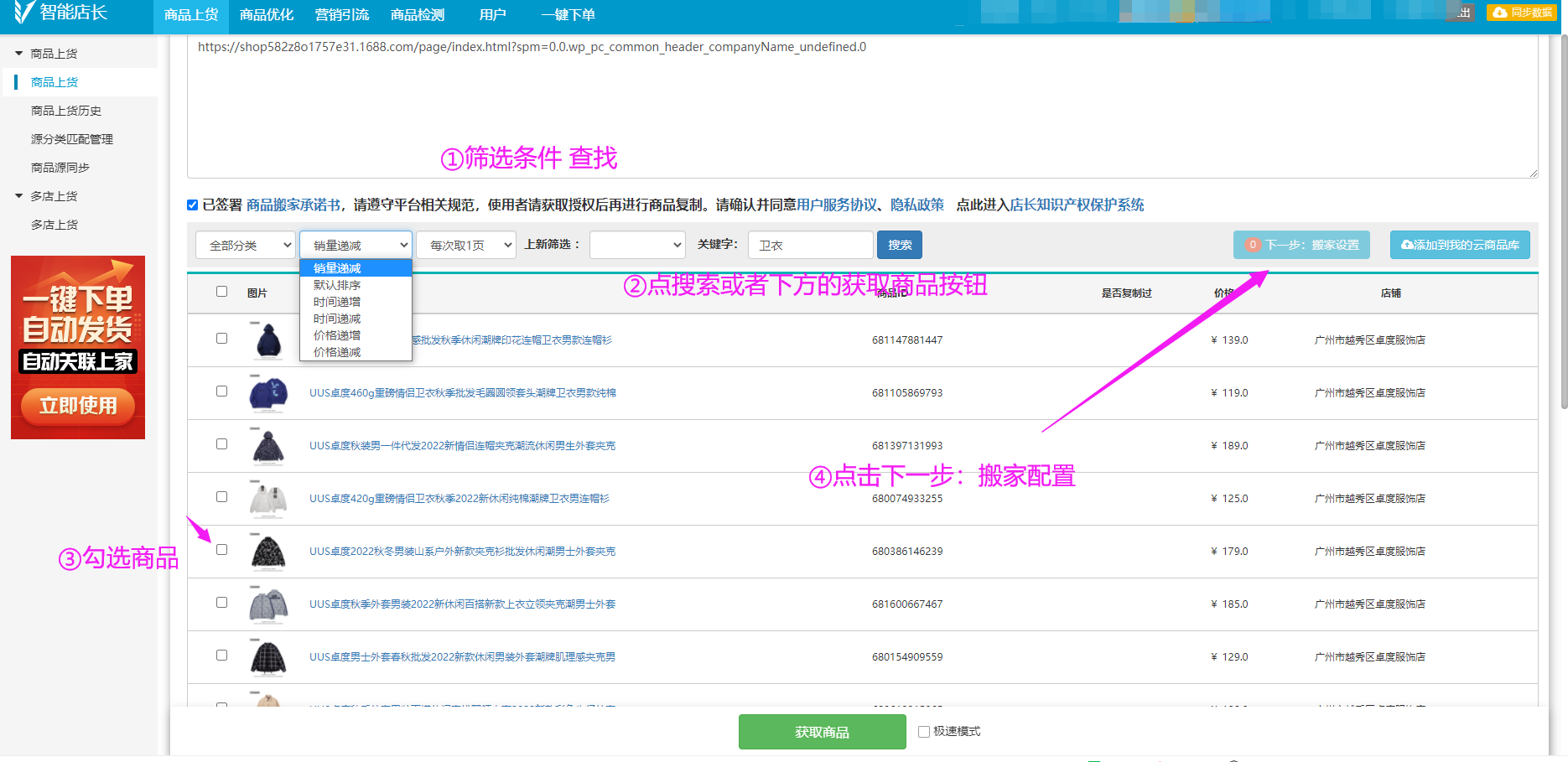This screenshot has width=1568, height=762.
Task: Uncheck the 已签署 agreement checkbox
Action: click(x=193, y=205)
